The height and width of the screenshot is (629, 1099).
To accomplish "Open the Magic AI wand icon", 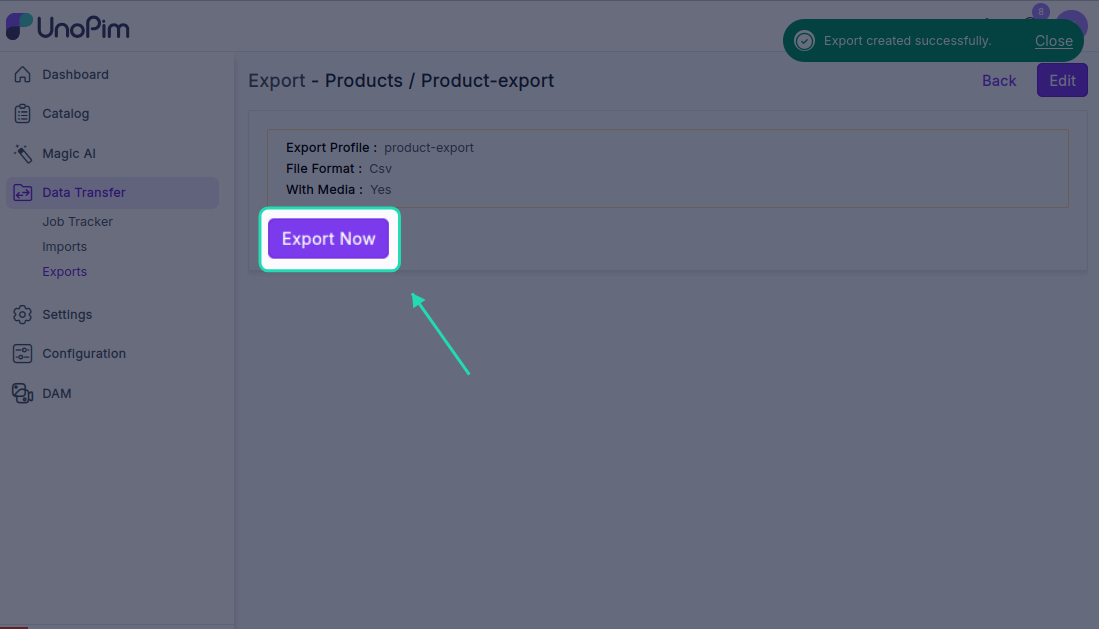I will 22,154.
